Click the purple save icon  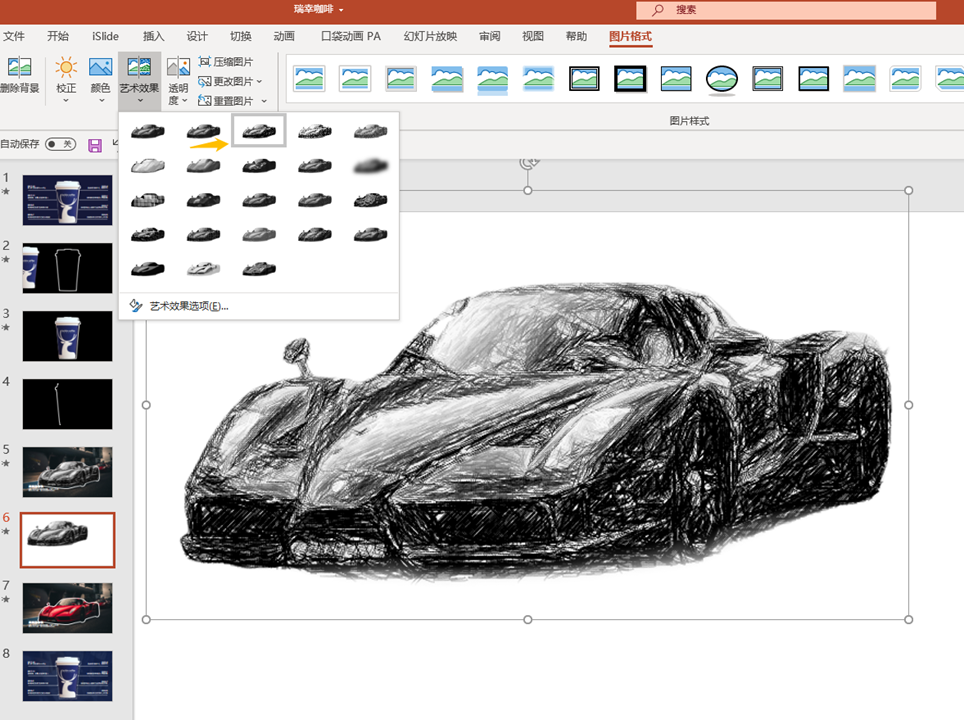click(95, 145)
